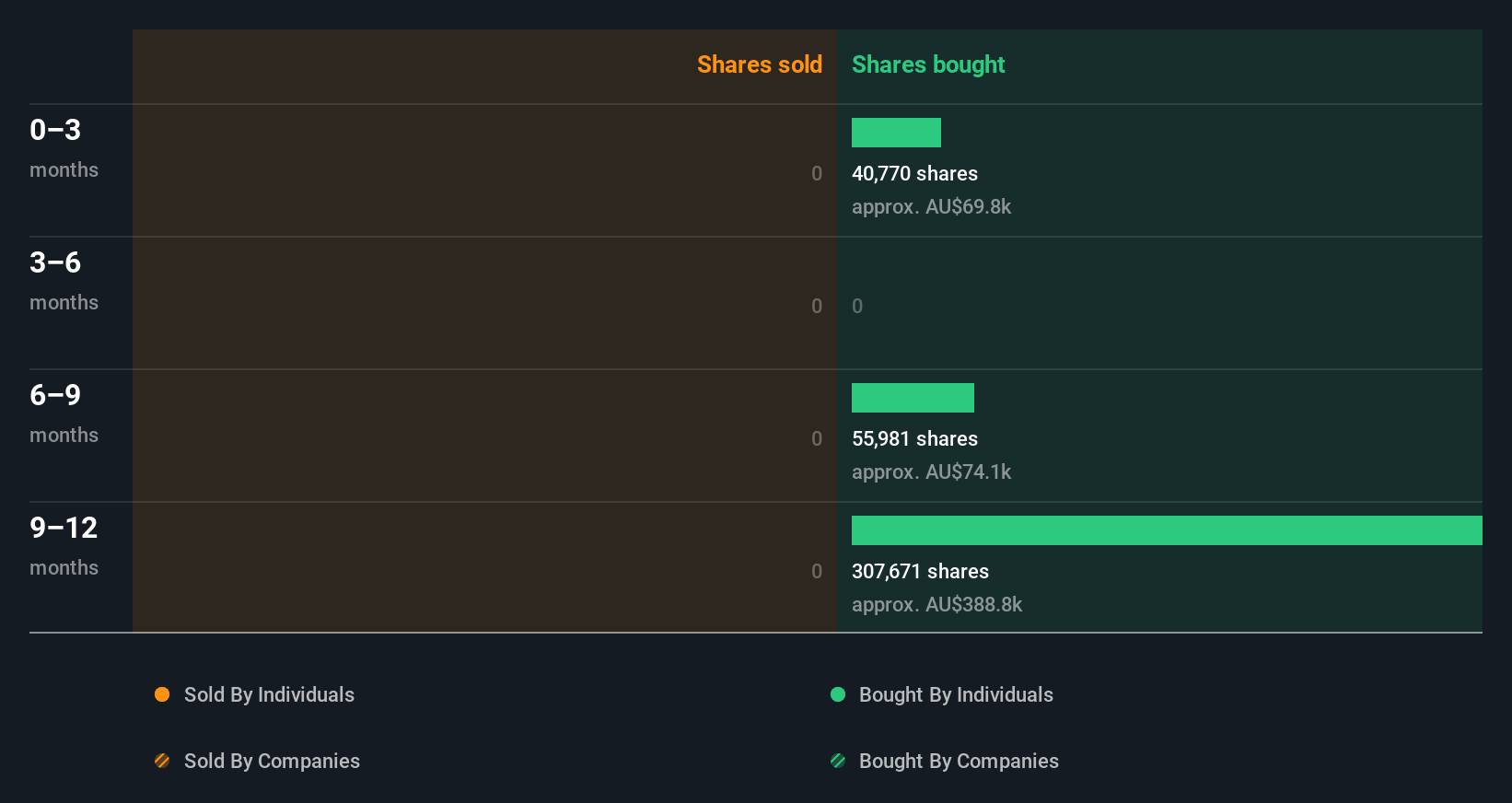The image size is (1512, 803).
Task: Click the 307,671 shares value
Action: (x=920, y=571)
